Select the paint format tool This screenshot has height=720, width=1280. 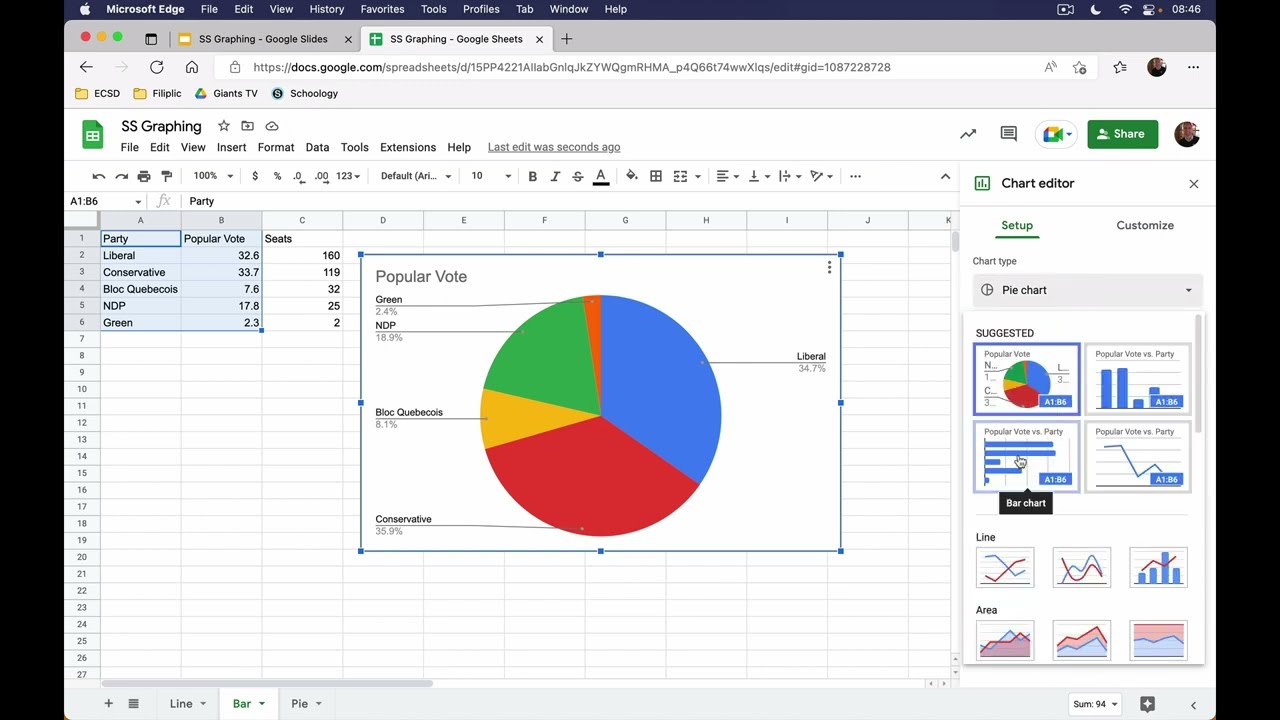click(167, 176)
